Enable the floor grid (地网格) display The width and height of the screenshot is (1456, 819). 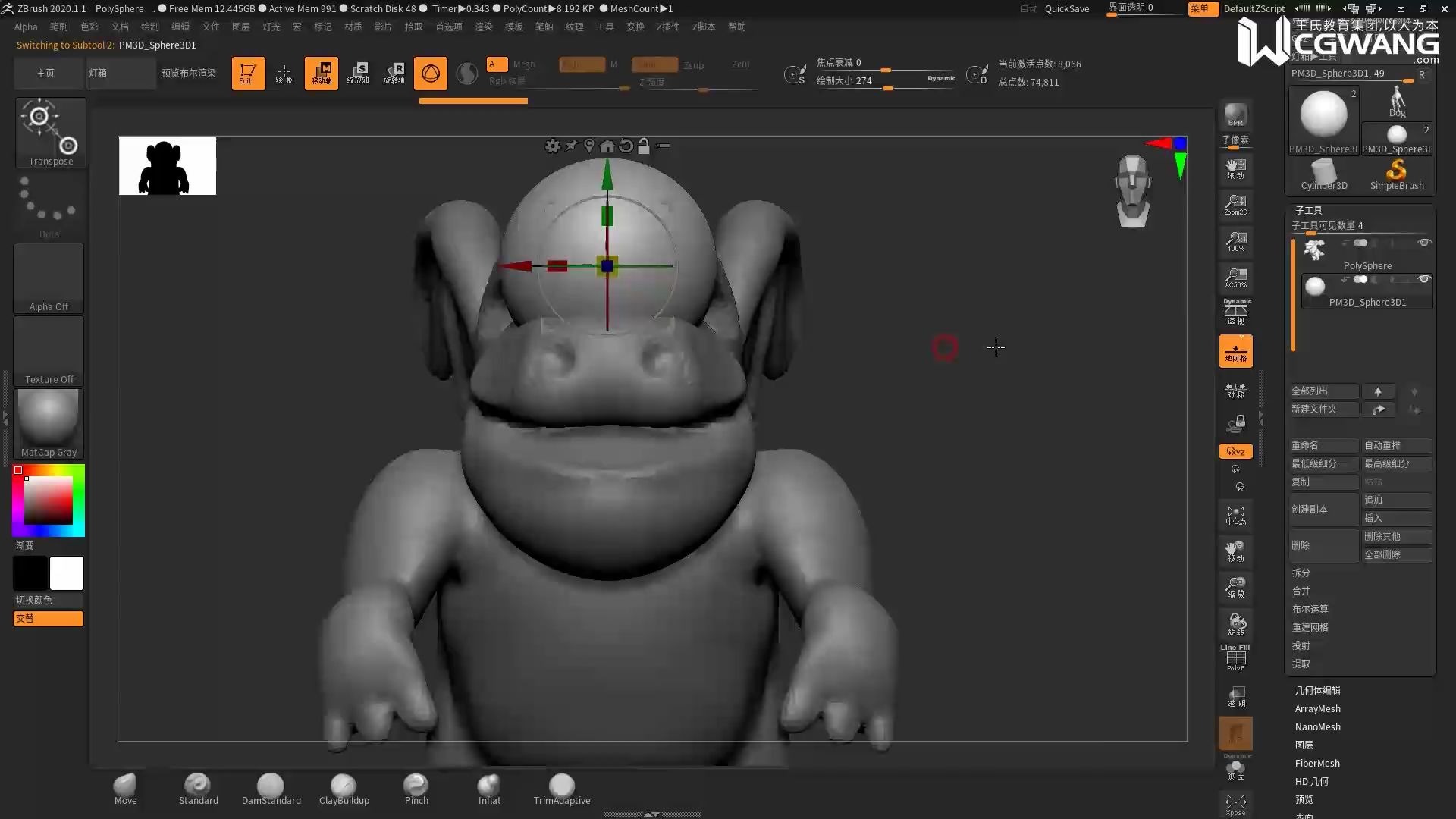(1235, 350)
